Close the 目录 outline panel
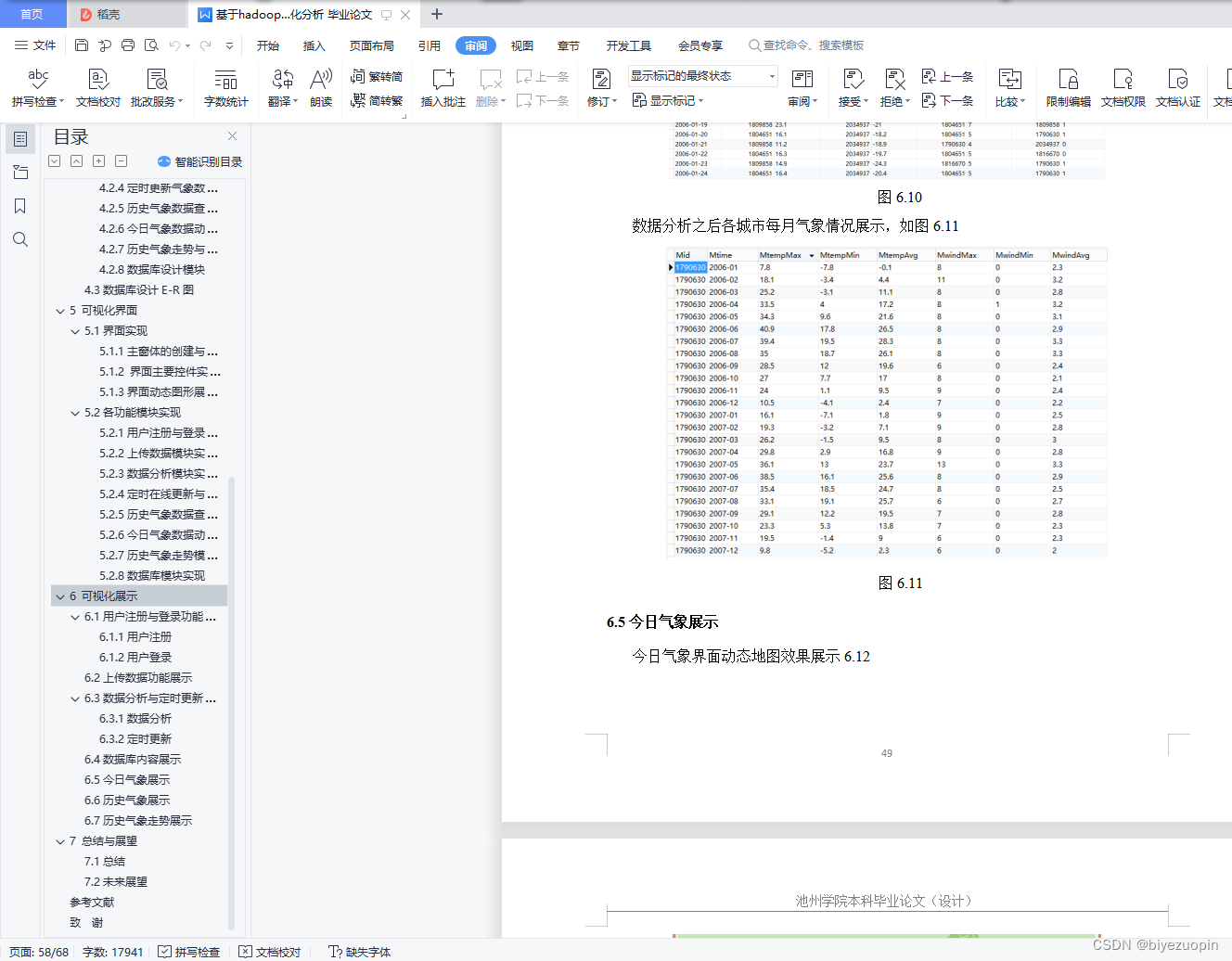The height and width of the screenshot is (961, 1232). tap(232, 135)
